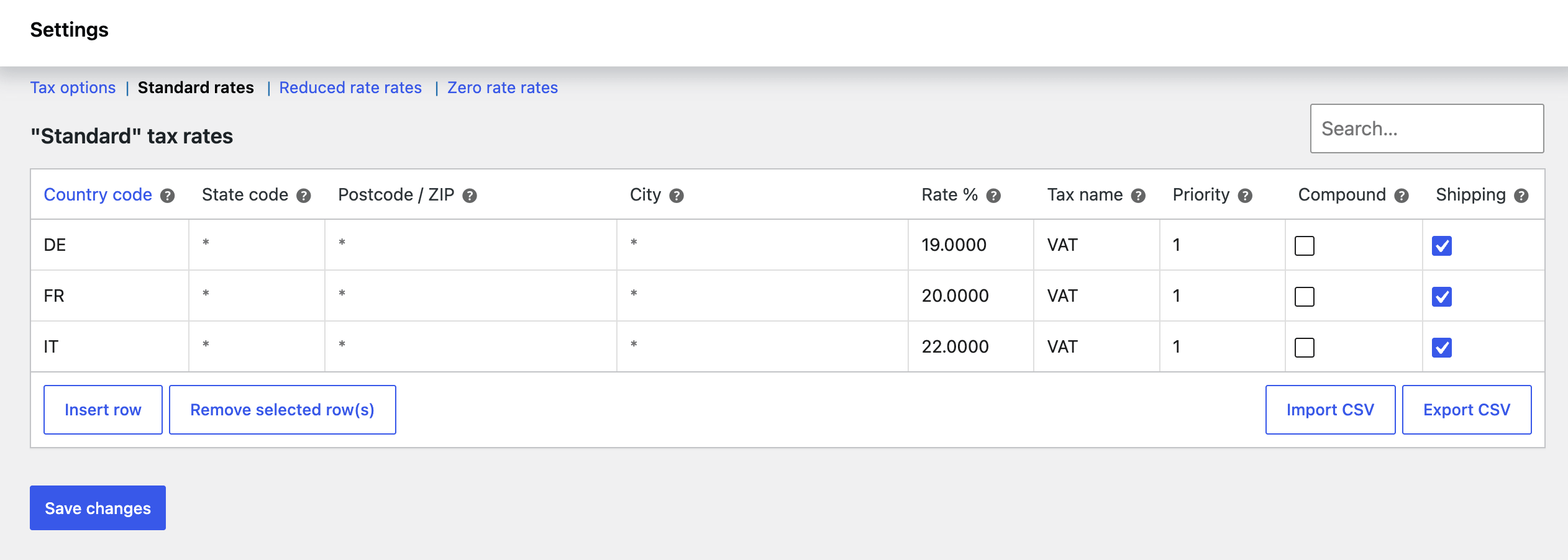Focus the Search tax rates field
Image resolution: width=1568 pixels, height=560 pixels.
click(1427, 129)
